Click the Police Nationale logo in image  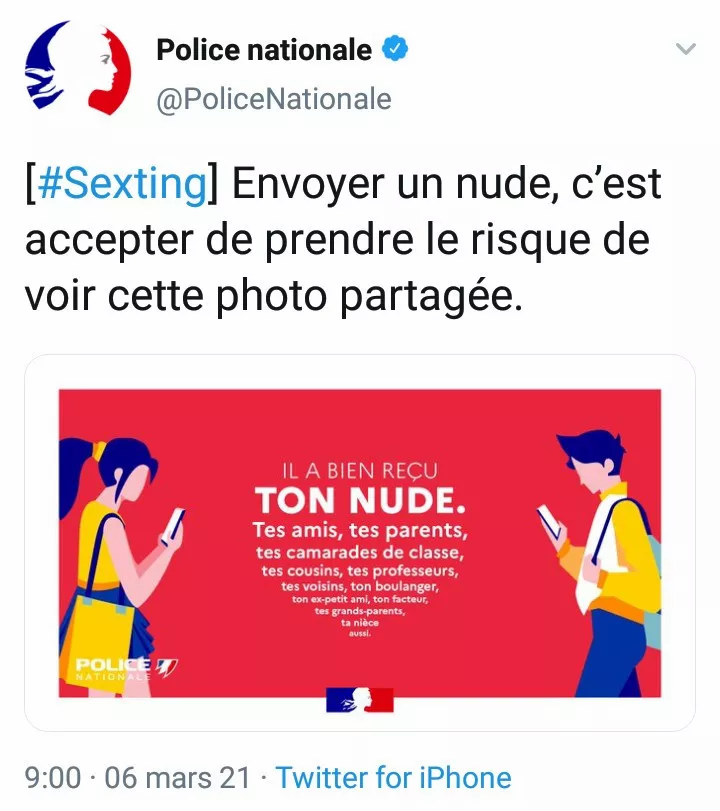(126, 669)
